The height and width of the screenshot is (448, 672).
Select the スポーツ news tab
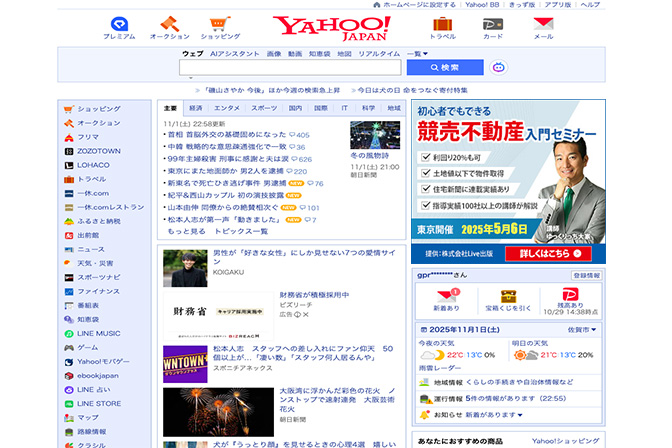264,107
